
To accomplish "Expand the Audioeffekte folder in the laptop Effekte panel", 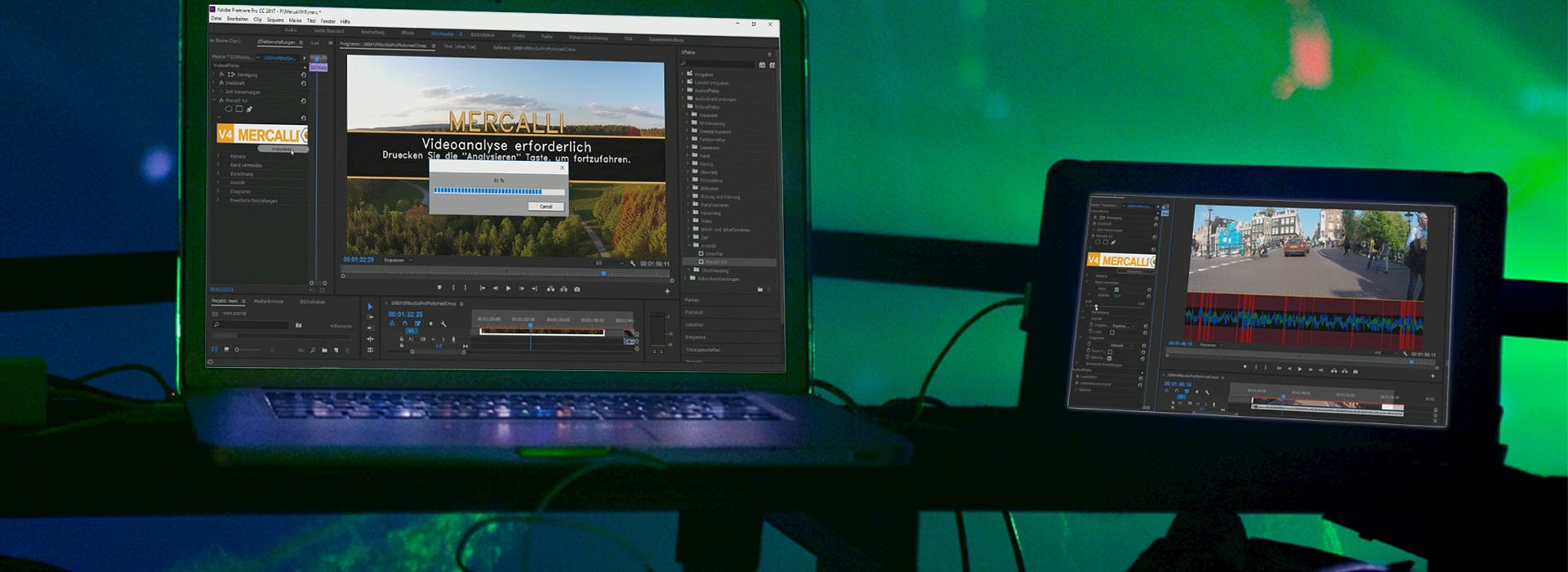I will [x=684, y=91].
